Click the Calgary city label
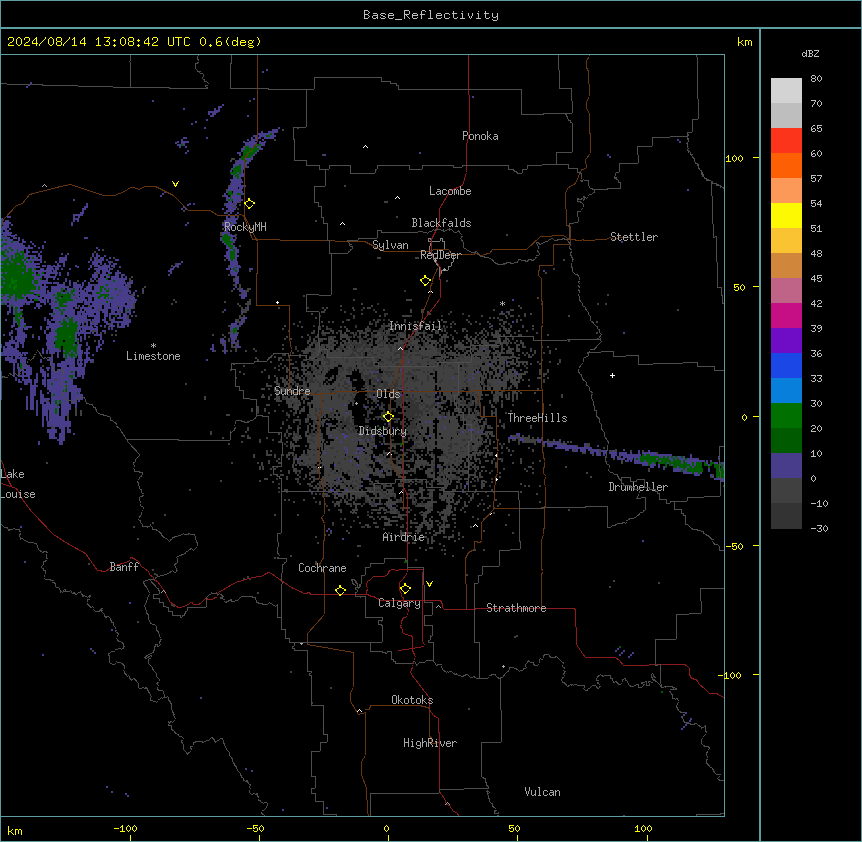Viewport: 862px width, 842px height. click(399, 603)
